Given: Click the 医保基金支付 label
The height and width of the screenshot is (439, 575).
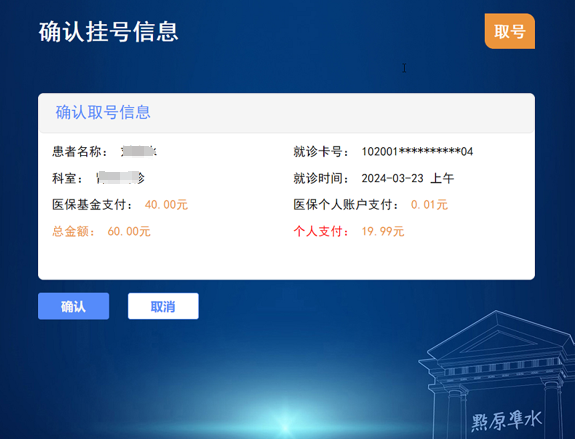Looking at the screenshot, I should 92,205.
